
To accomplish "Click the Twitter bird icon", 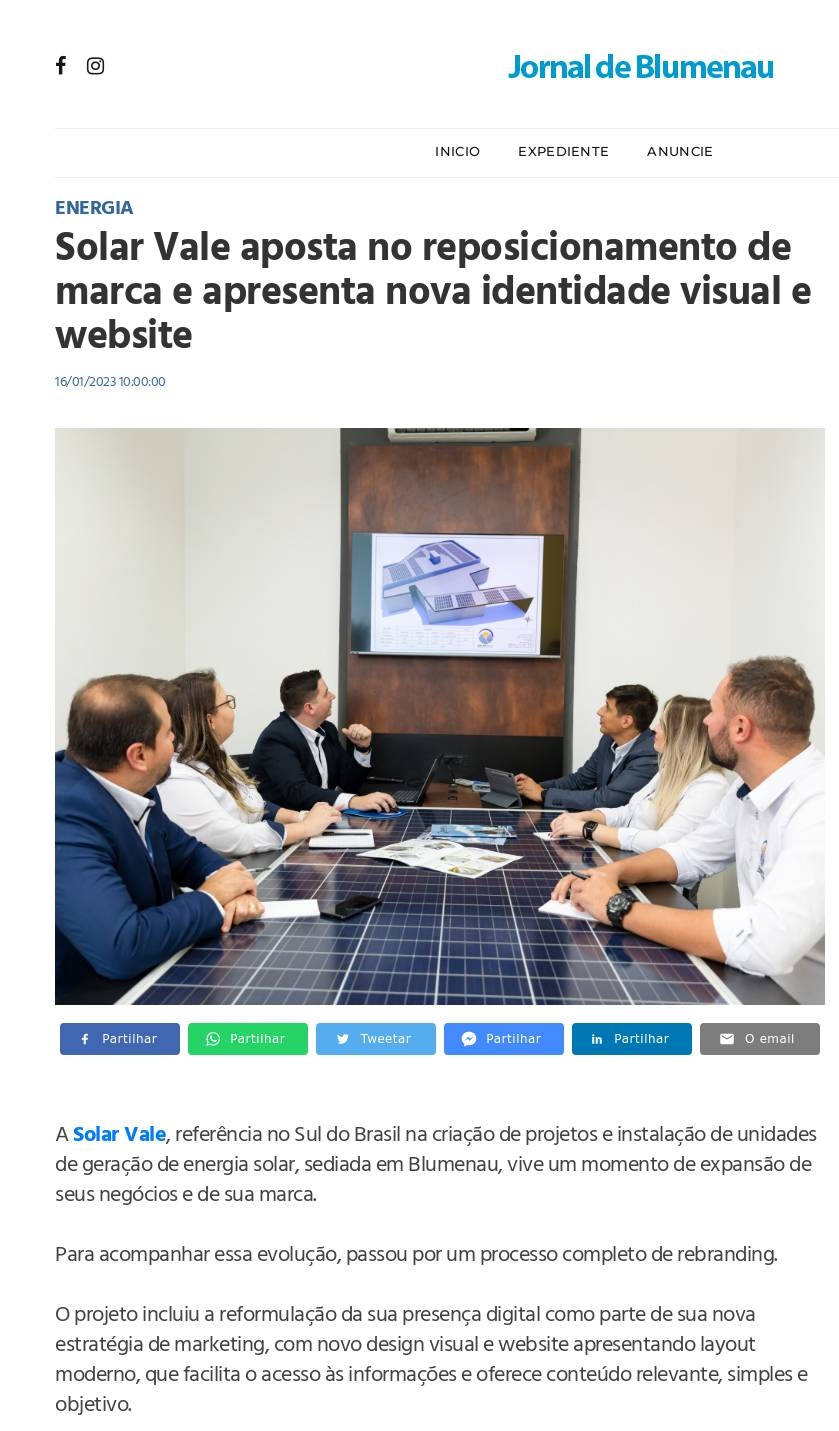I will 343,1039.
